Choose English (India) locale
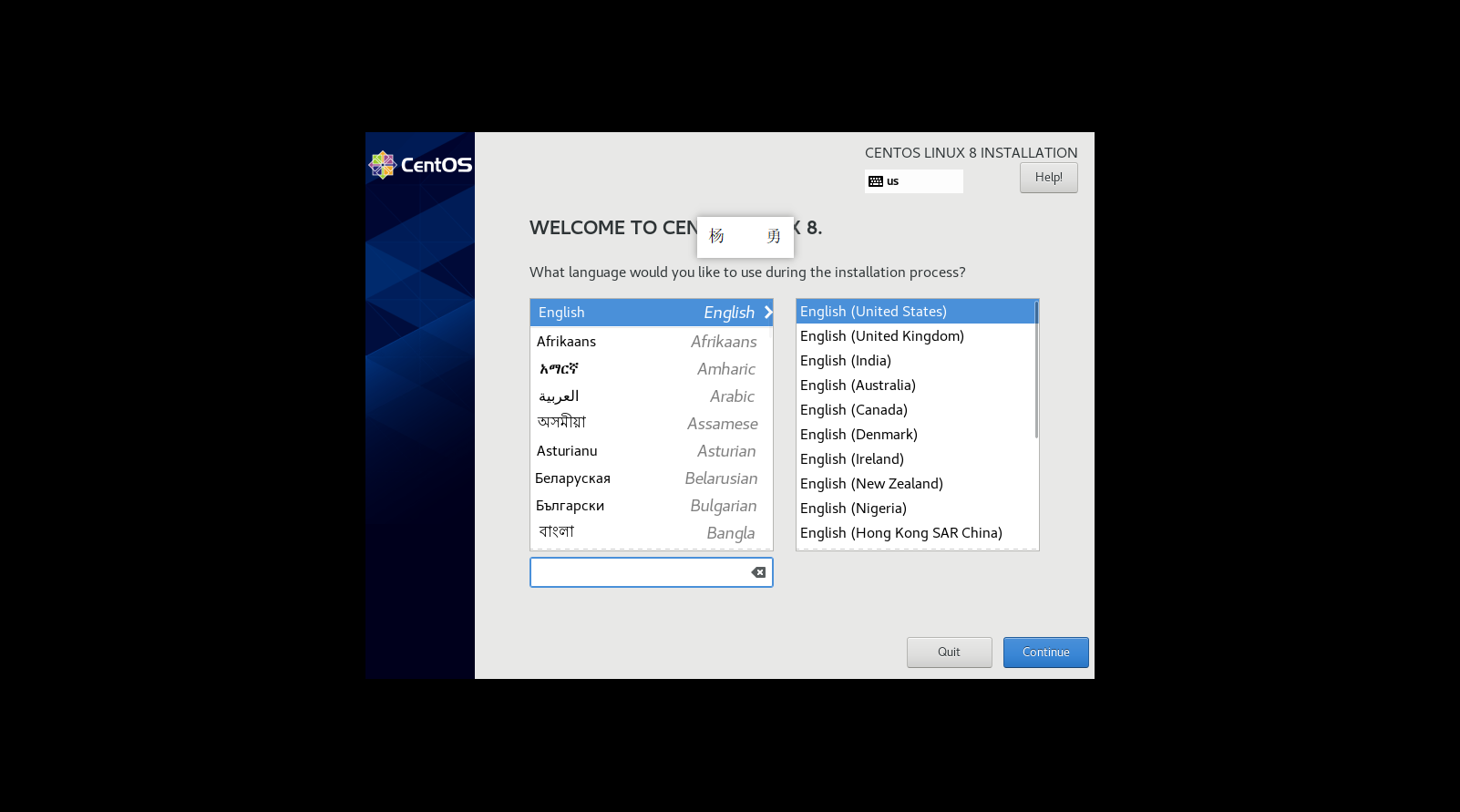1460x812 pixels. [916, 361]
